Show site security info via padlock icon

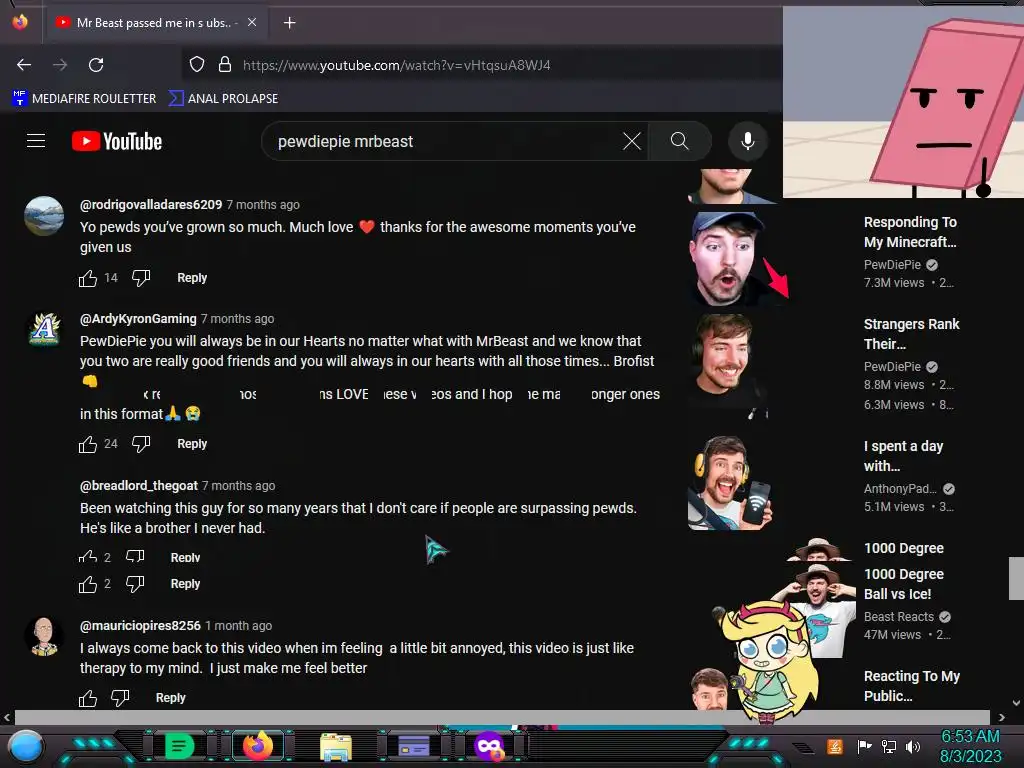point(225,65)
